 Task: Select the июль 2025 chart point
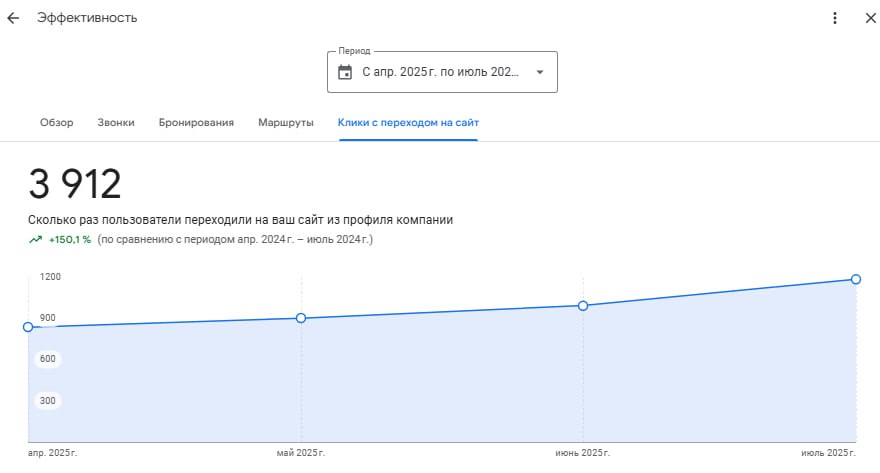(856, 279)
